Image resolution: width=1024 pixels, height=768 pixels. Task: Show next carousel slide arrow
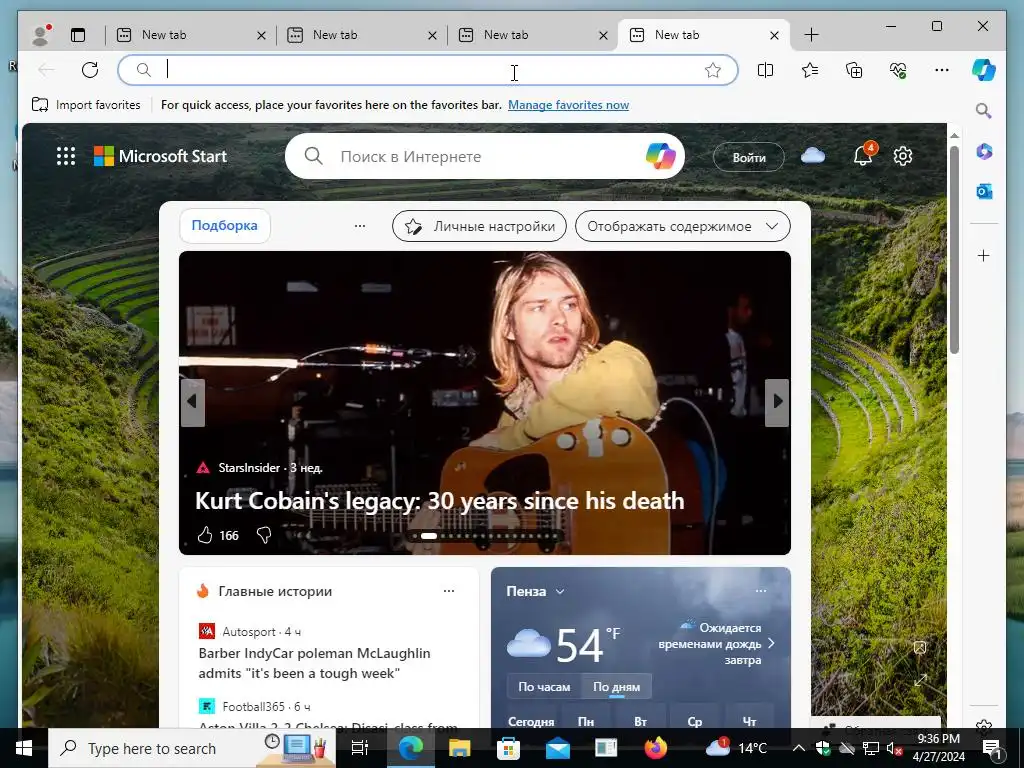(777, 402)
